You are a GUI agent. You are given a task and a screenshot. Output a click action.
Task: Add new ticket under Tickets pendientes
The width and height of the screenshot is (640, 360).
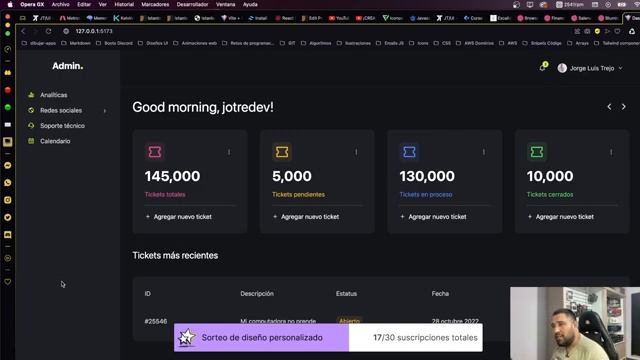click(306, 217)
